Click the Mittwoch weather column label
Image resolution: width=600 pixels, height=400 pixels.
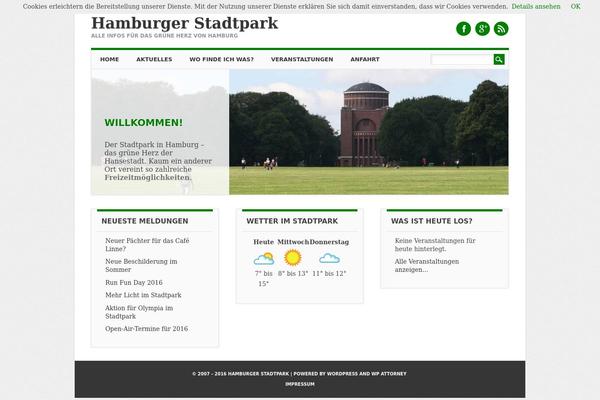pyautogui.click(x=293, y=242)
